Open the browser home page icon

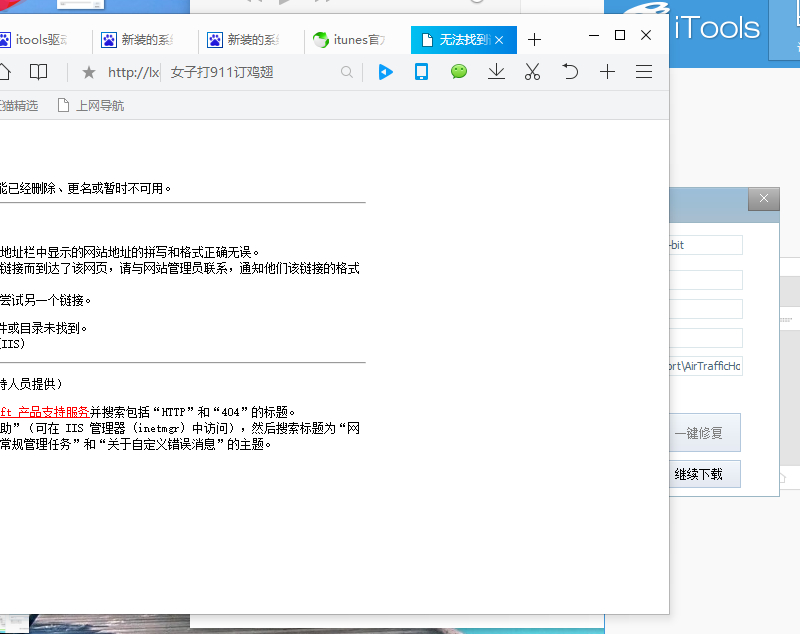[x=4, y=72]
